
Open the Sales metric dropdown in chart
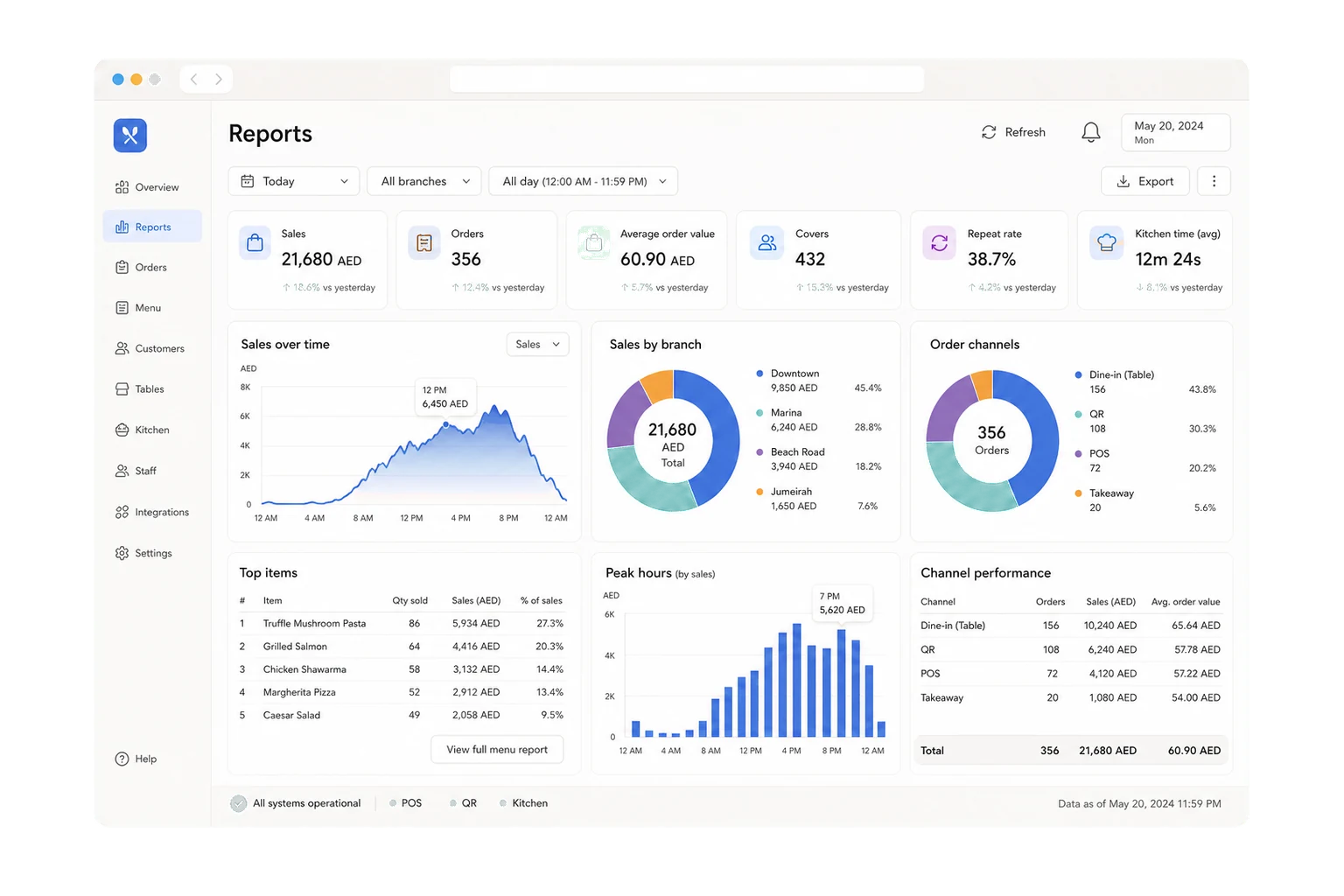coord(537,345)
